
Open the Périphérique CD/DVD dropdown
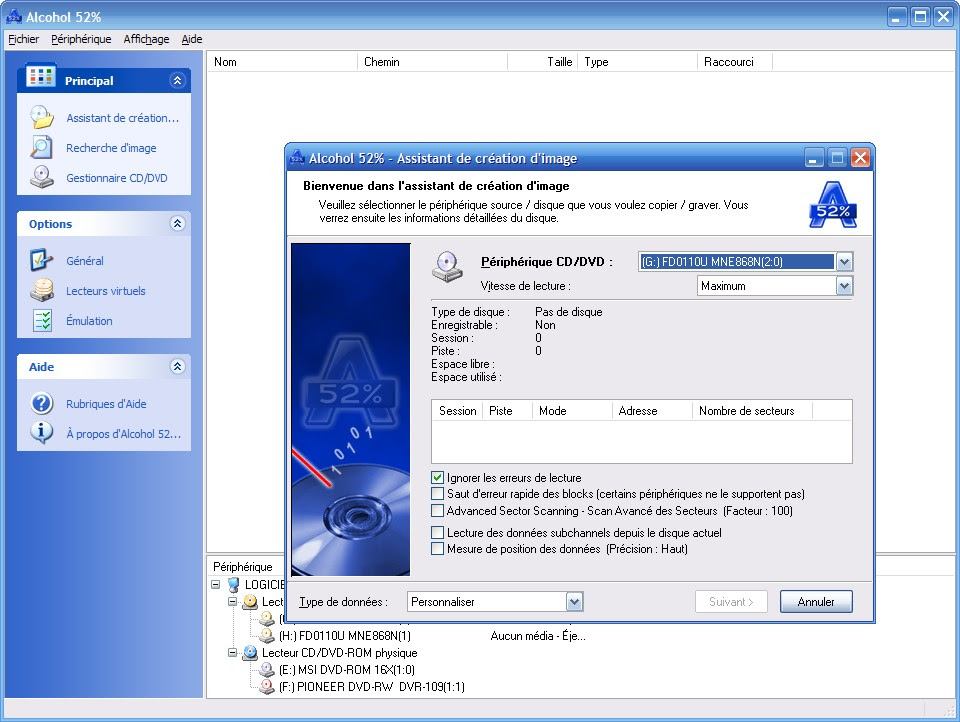(x=844, y=262)
